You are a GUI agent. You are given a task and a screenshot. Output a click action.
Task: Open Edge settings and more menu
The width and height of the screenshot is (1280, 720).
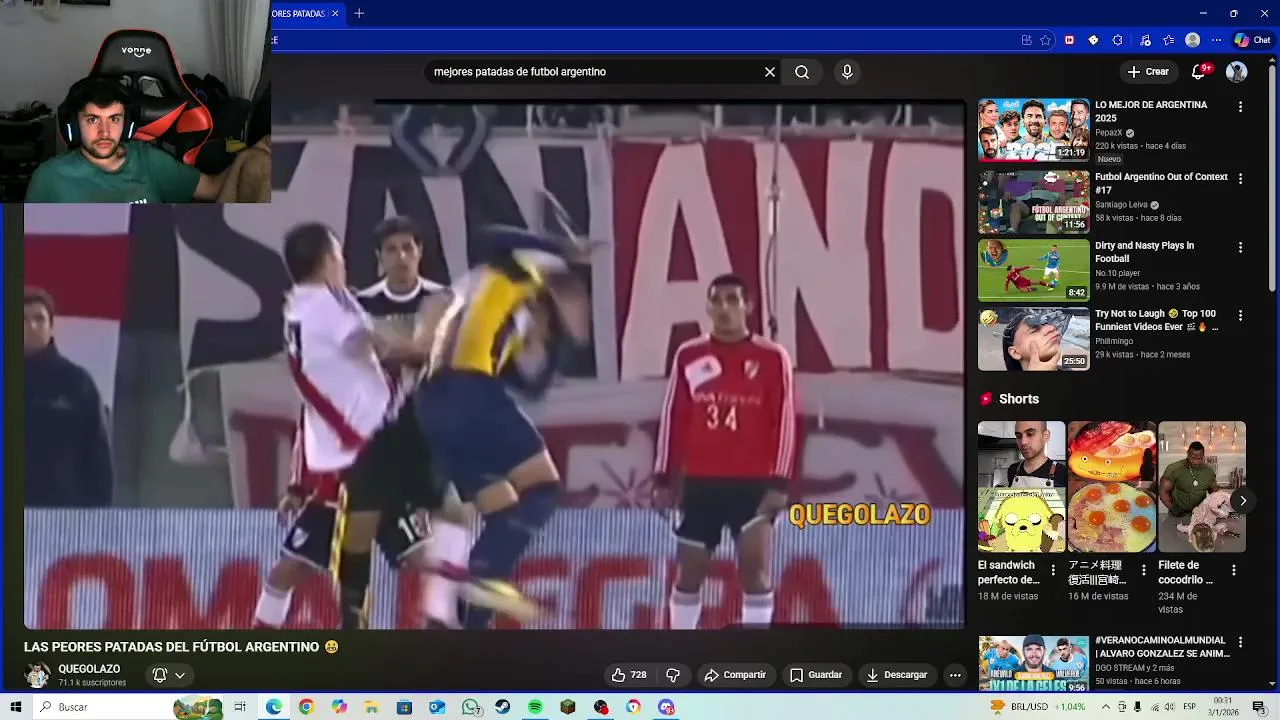[x=1216, y=40]
